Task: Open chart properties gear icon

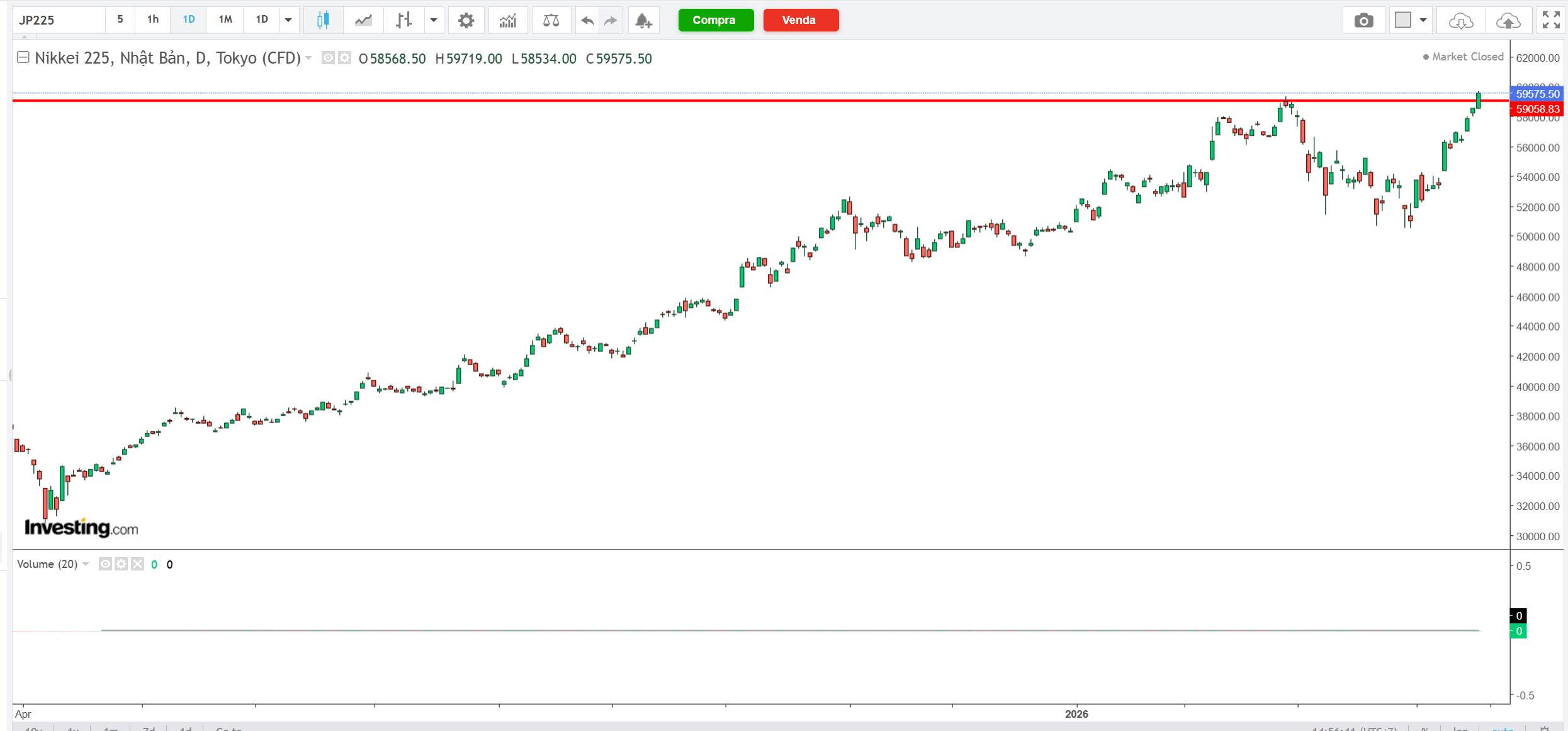Action: pyautogui.click(x=466, y=20)
